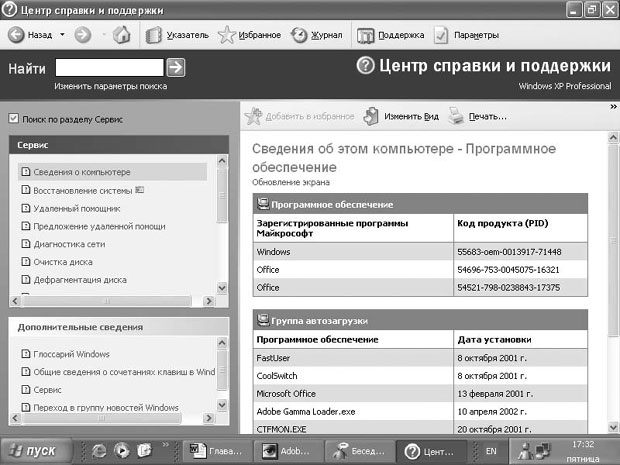Viewport: 620px width, 465px height.
Task: Click Сервис list scroll left arrow
Action: pyautogui.click(x=15, y=301)
